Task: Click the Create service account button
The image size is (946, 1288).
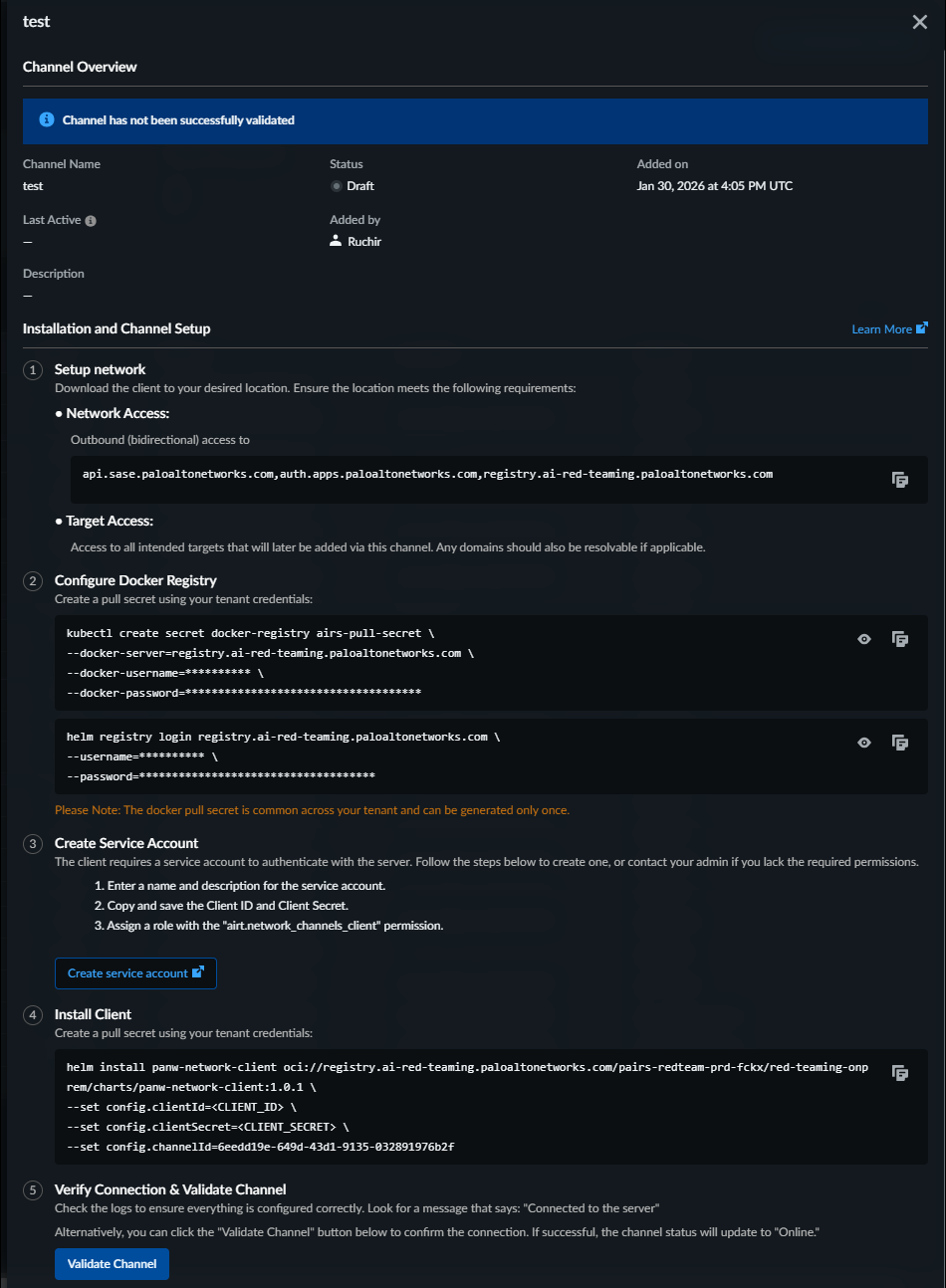Action: (x=135, y=973)
